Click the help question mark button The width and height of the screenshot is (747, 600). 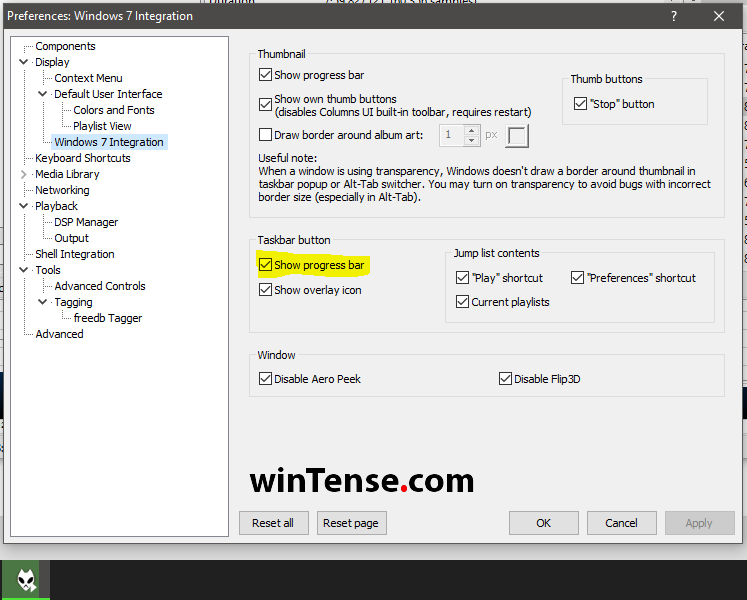674,16
